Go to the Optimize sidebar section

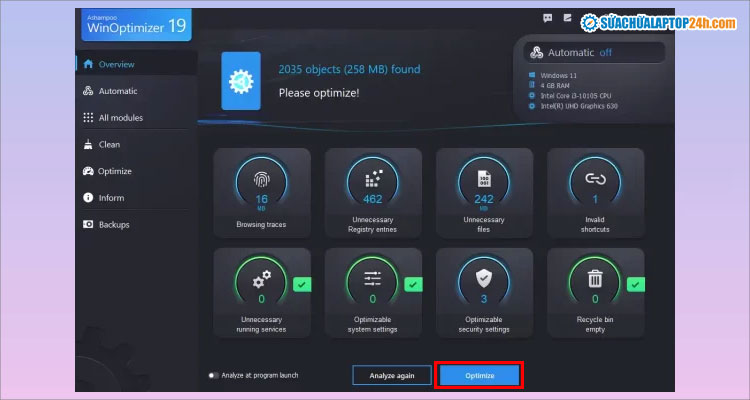[x=136, y=171]
